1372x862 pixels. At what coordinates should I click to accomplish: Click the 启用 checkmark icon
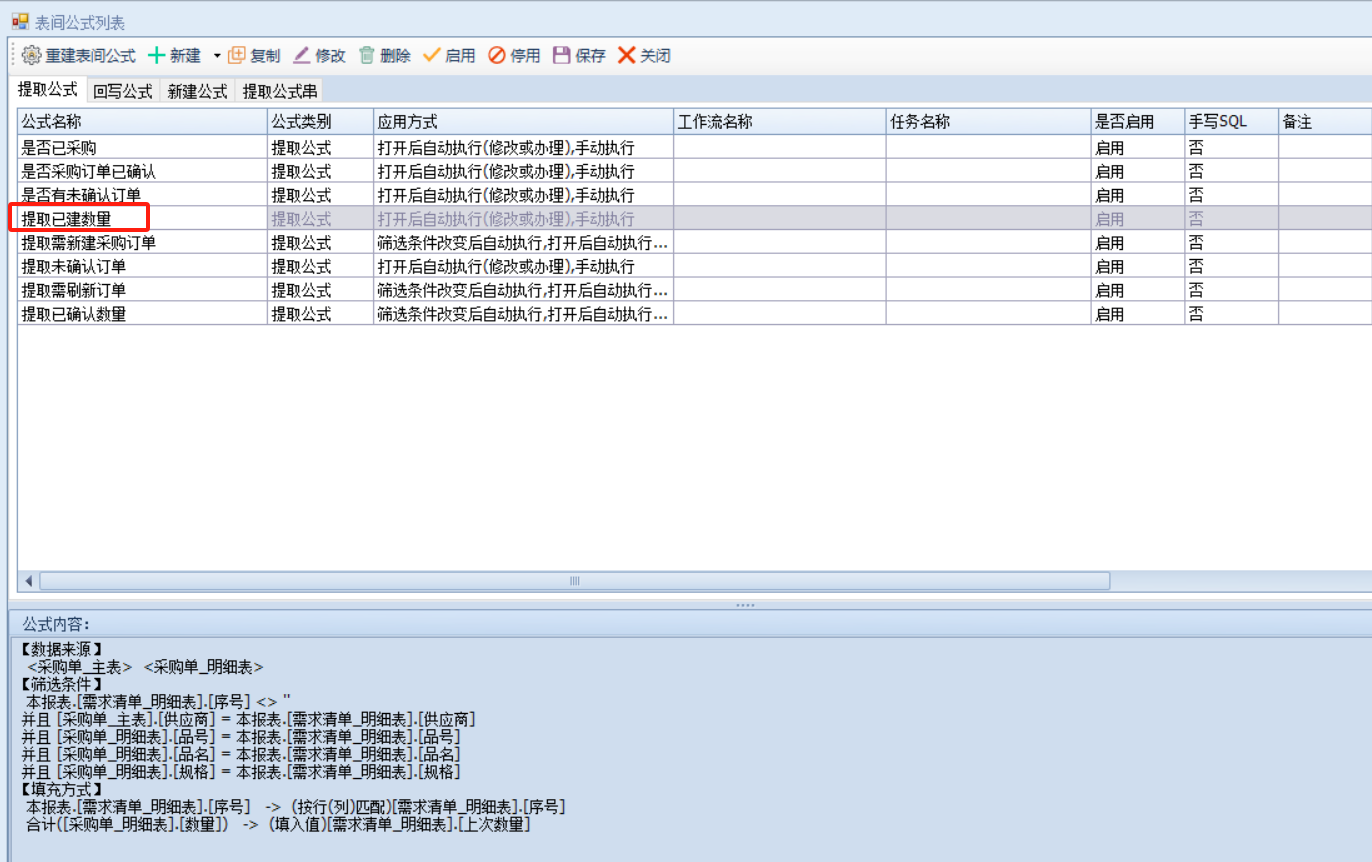tap(432, 55)
